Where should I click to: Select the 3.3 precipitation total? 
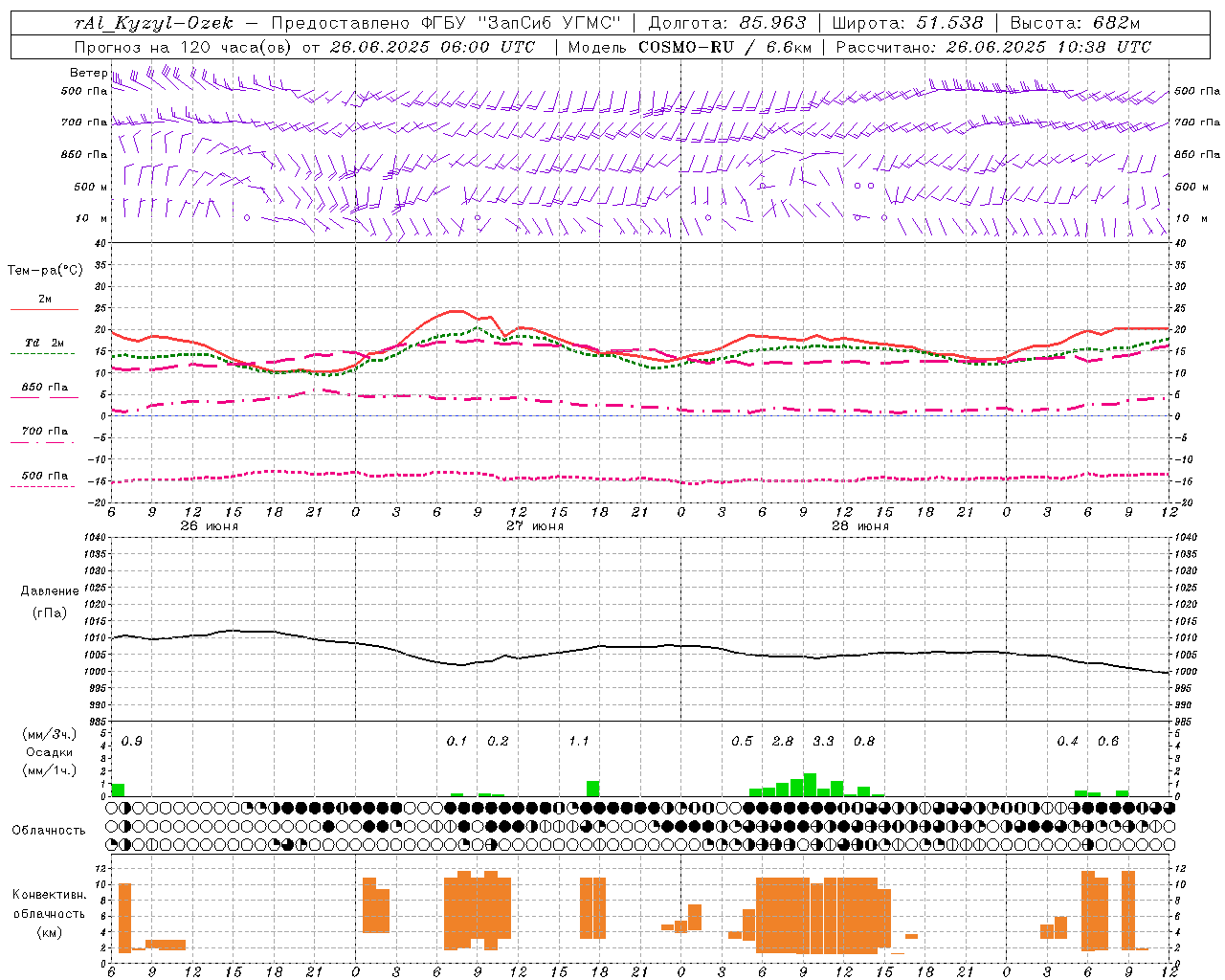[823, 742]
